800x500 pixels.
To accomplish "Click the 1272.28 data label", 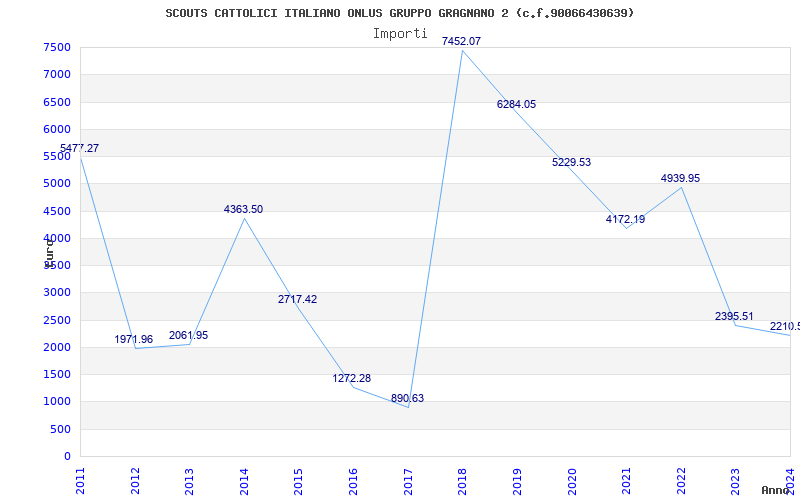I will pos(352,378).
